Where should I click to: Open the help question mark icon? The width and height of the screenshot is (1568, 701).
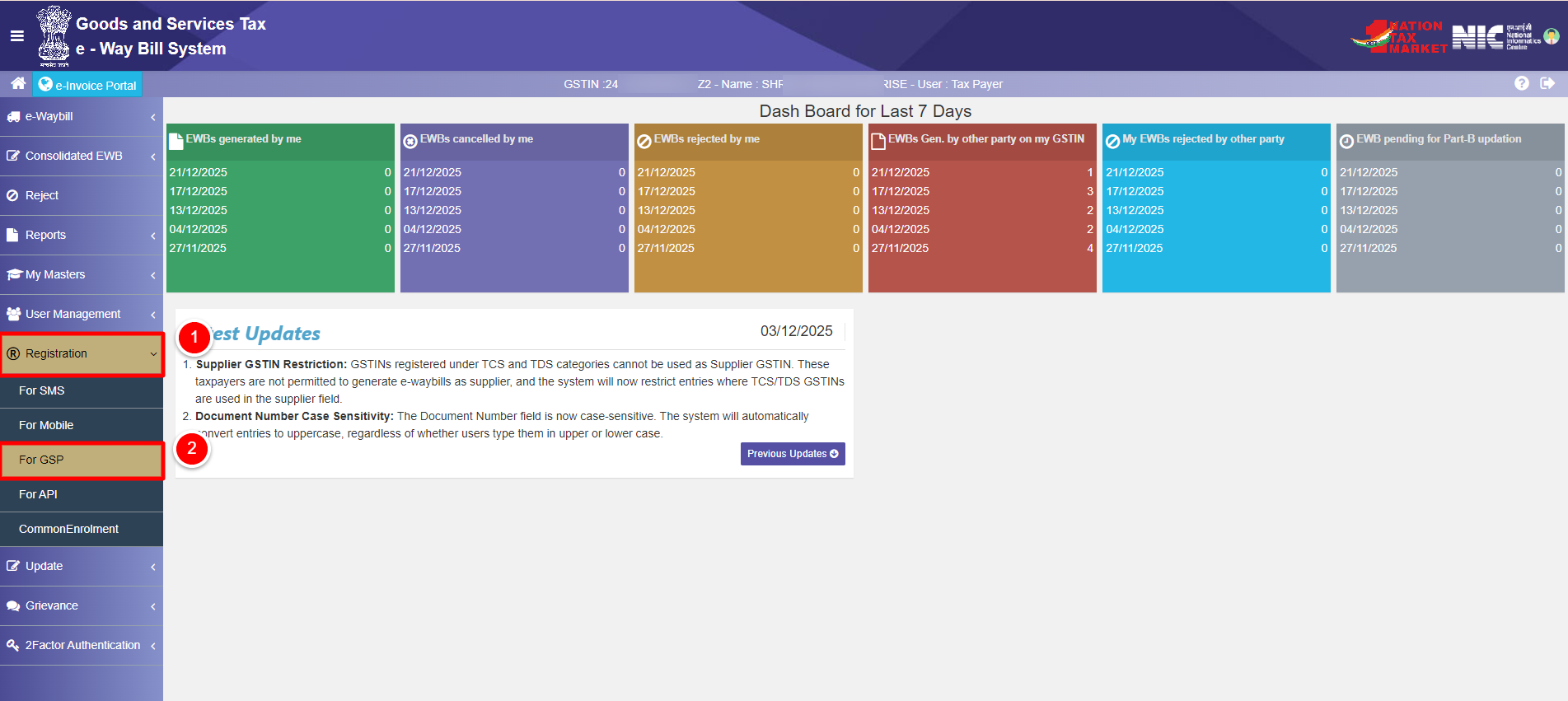coord(1521,83)
